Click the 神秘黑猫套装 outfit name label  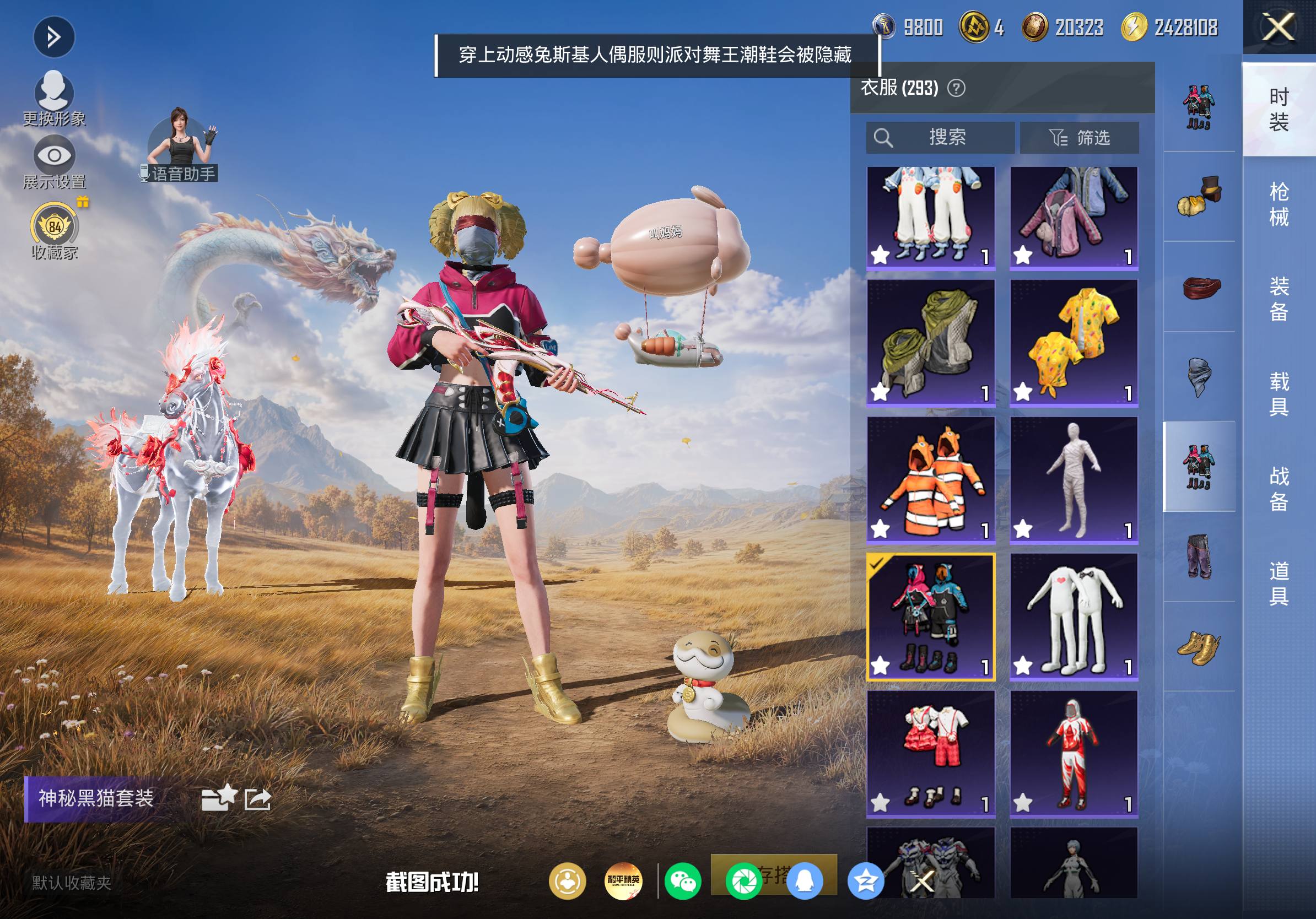(x=96, y=798)
